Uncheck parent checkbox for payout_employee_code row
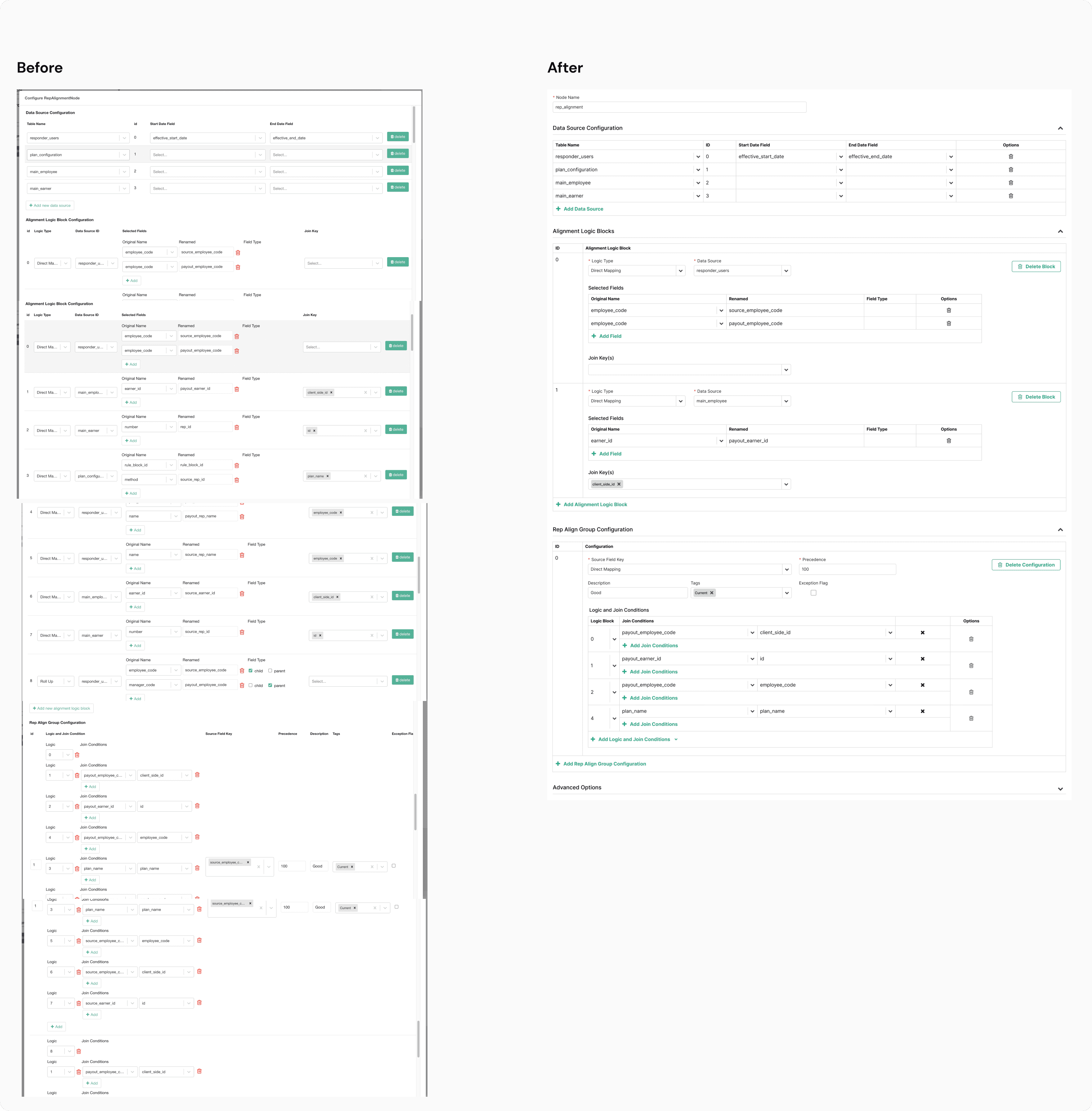Viewport: 1092px width, 1111px height. pos(270,685)
